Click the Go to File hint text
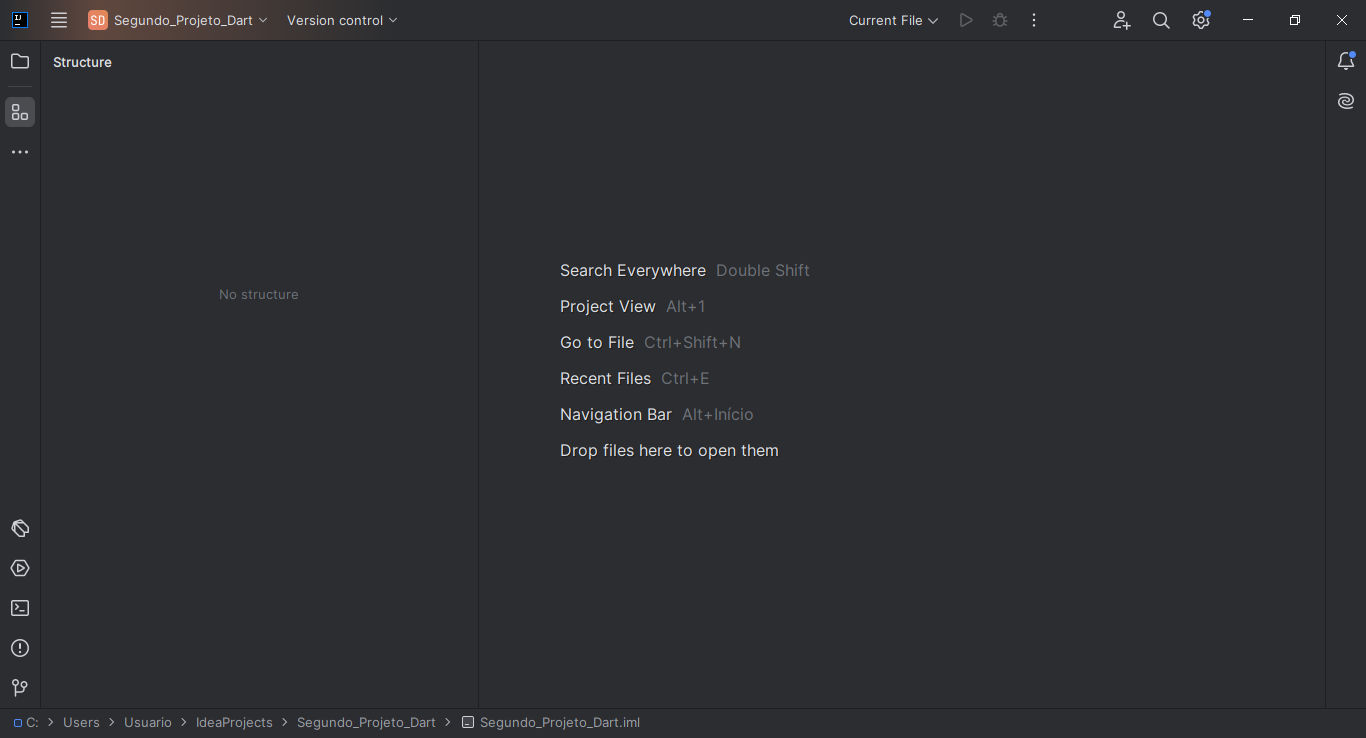Viewport: 1366px width, 738px height. point(597,342)
